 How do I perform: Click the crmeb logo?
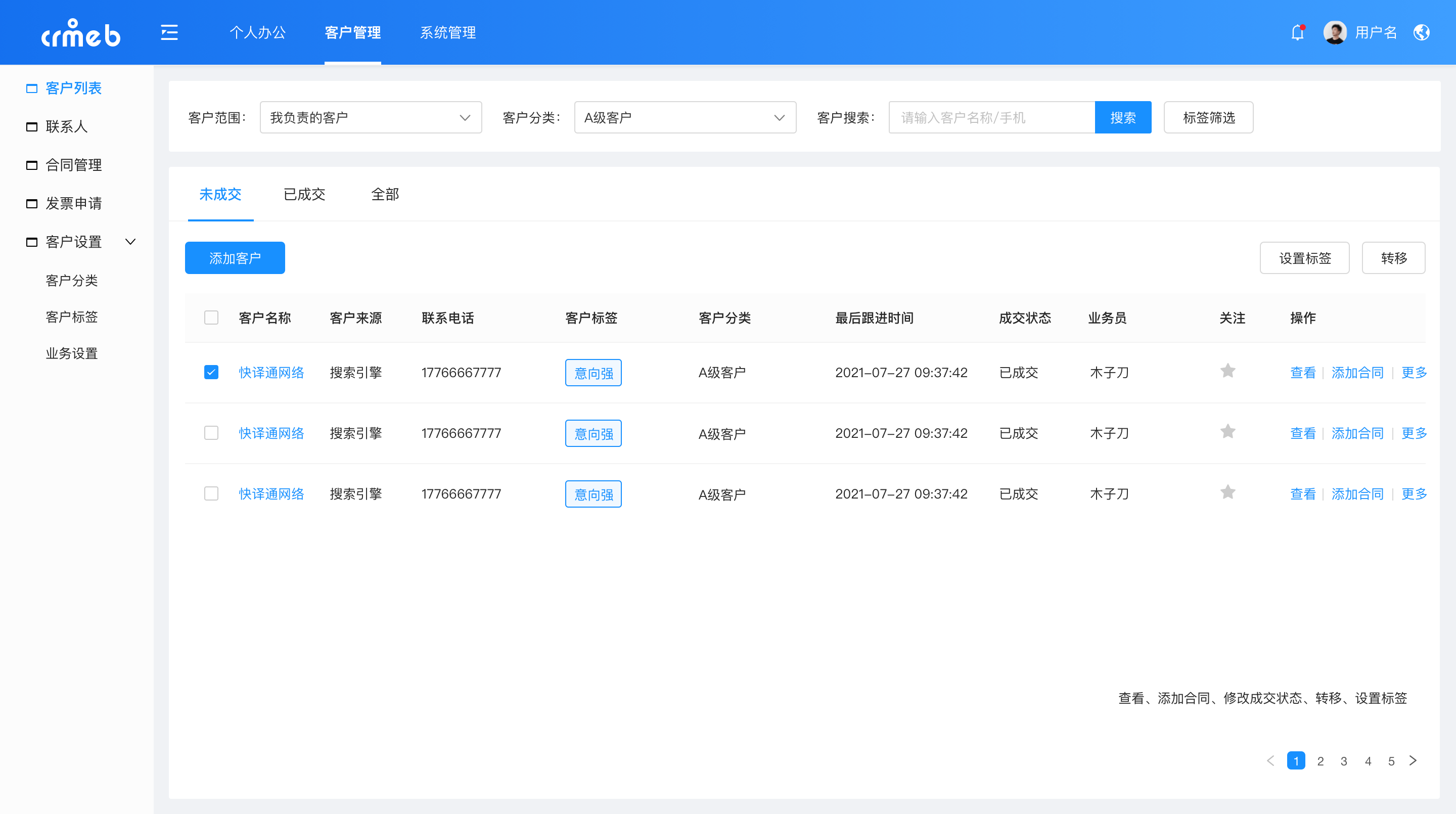[x=81, y=33]
